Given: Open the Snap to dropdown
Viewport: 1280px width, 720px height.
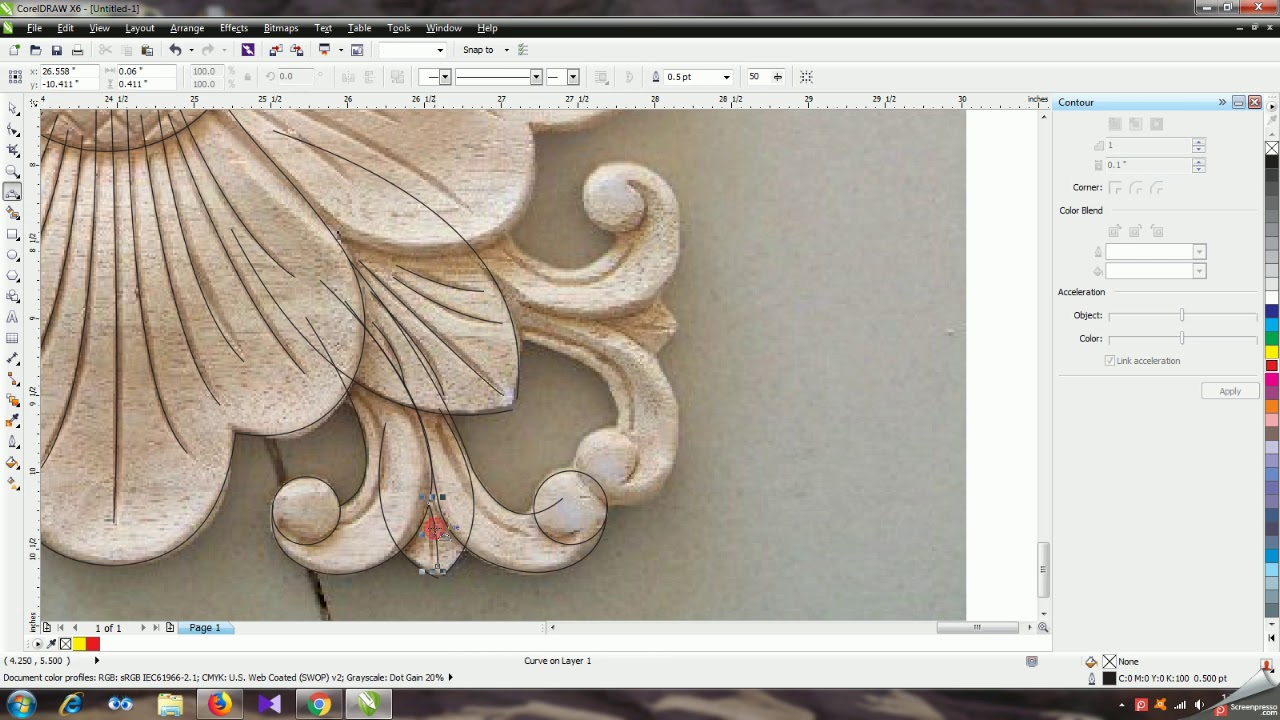Looking at the screenshot, I should tap(506, 50).
